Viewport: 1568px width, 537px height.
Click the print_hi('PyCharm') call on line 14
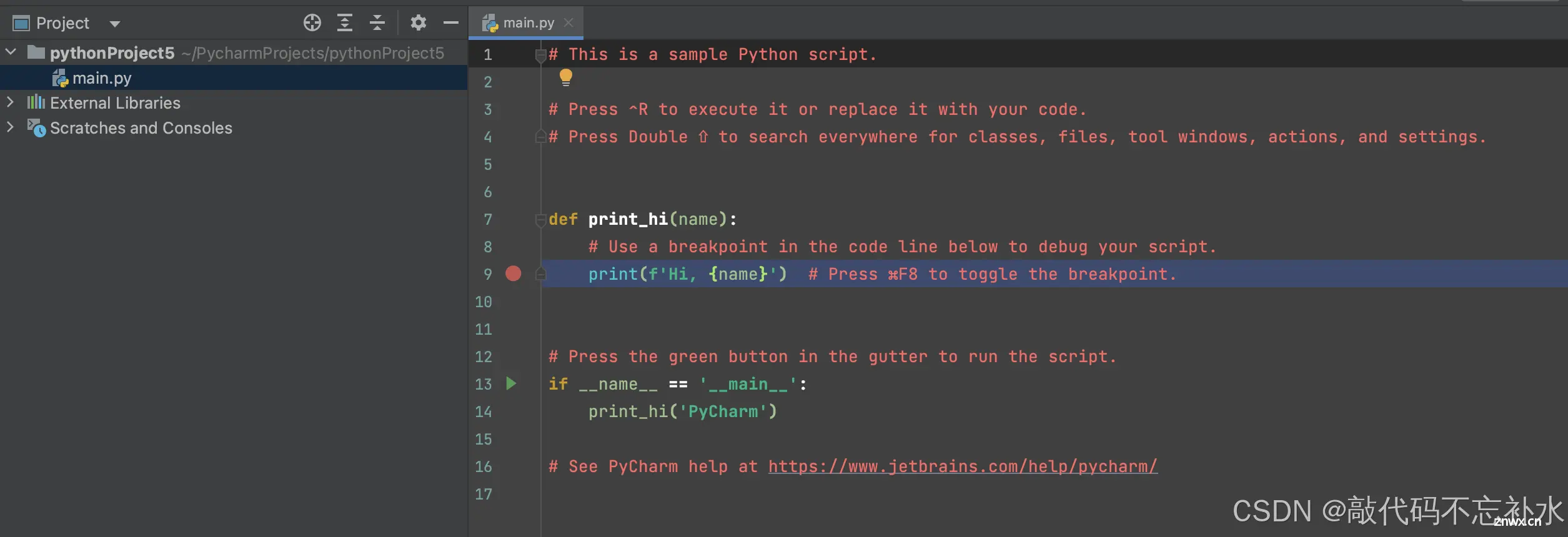pos(683,411)
